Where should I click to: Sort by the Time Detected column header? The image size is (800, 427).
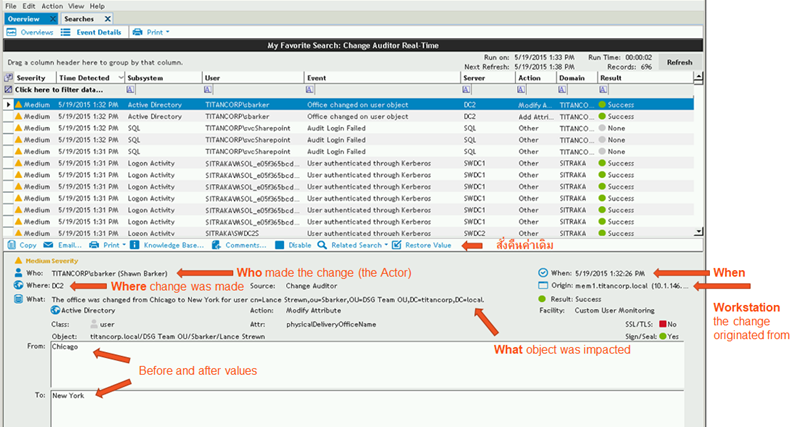tap(84, 78)
